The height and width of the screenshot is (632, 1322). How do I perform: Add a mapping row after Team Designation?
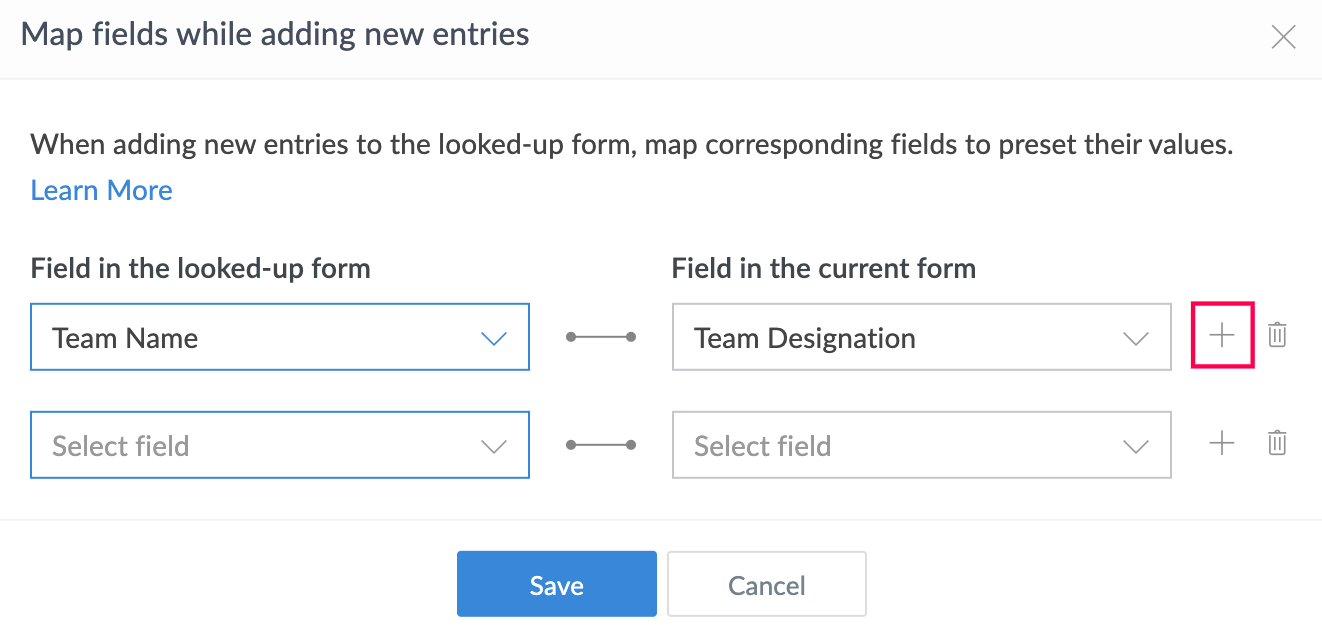point(1222,336)
